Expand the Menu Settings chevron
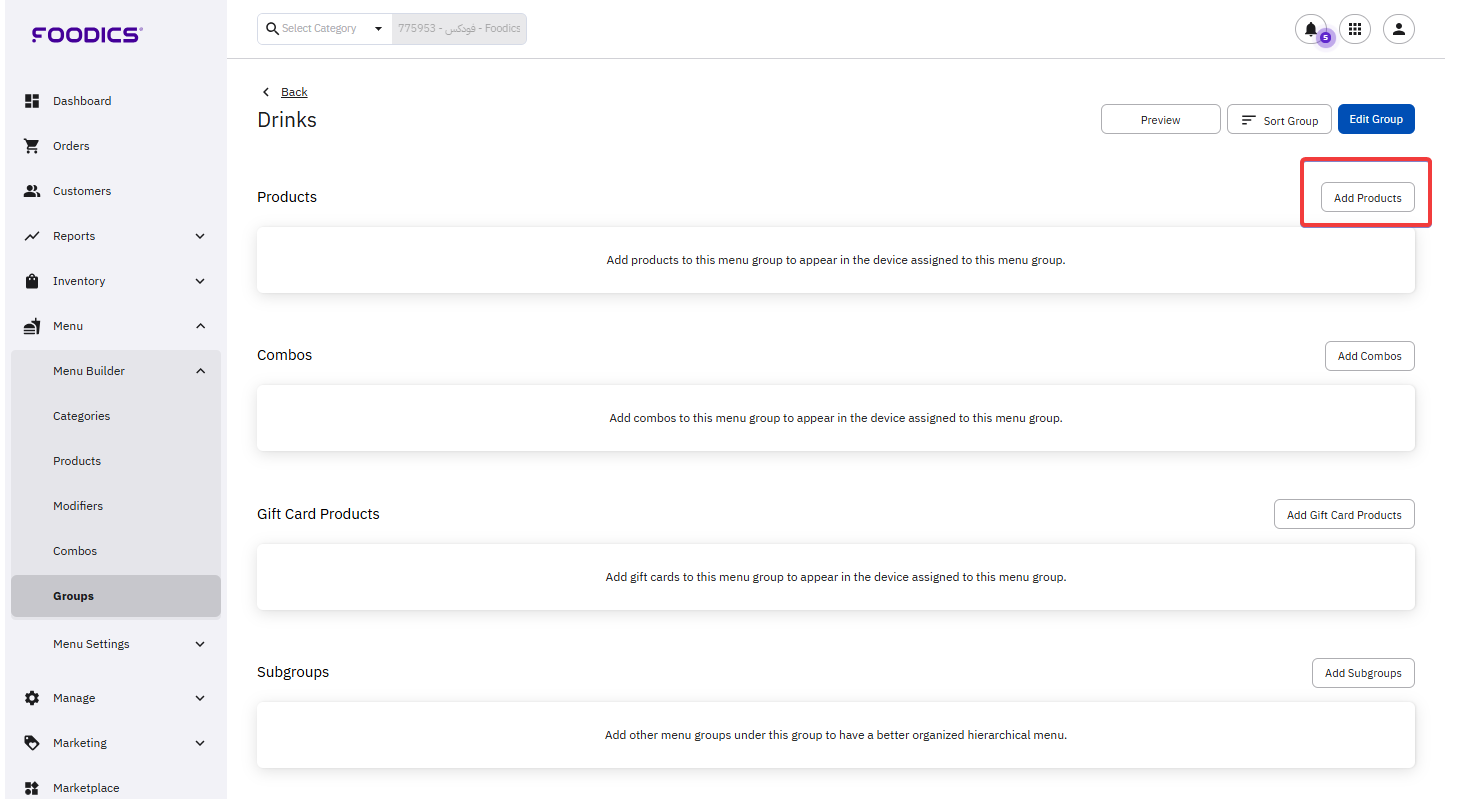1457x799 pixels. click(x=200, y=644)
